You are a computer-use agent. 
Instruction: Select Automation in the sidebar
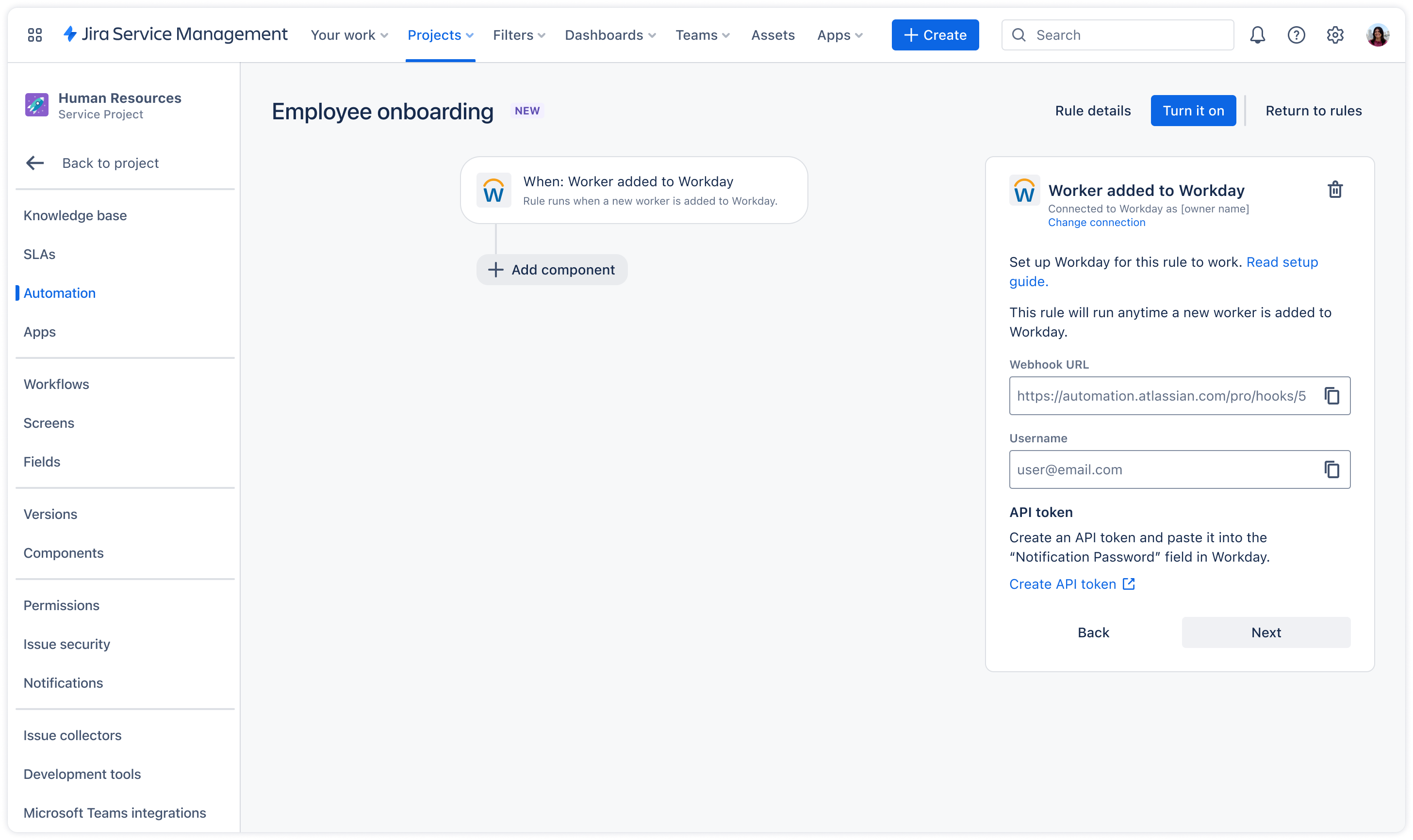tap(60, 292)
